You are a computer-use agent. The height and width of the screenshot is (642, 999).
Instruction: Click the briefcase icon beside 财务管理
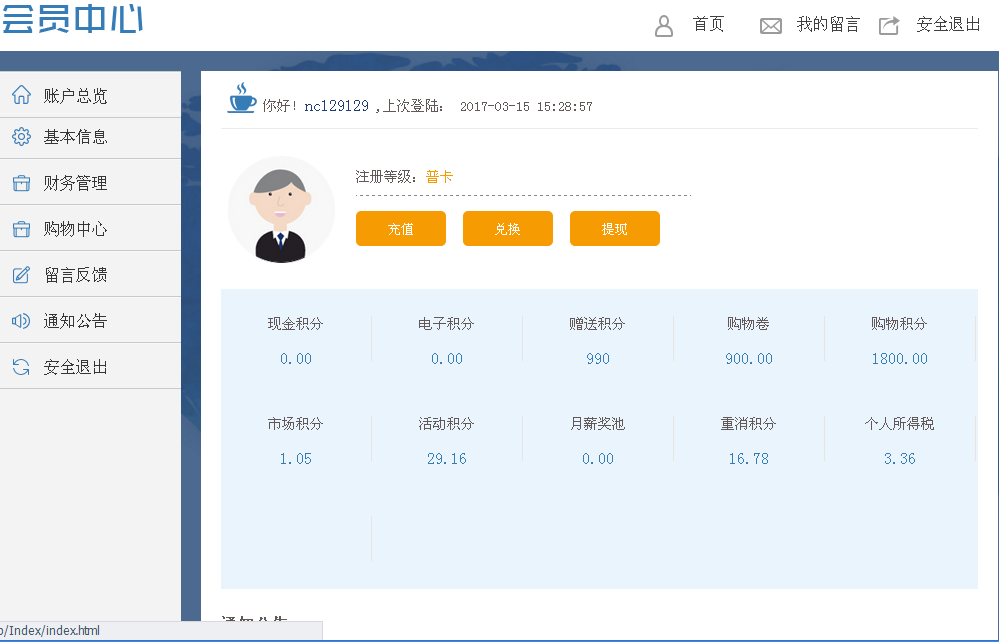(x=21, y=183)
